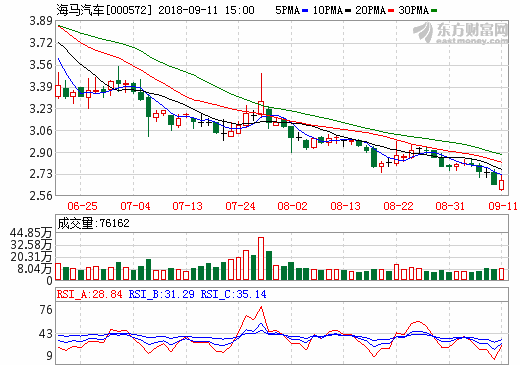
Task: Click the blue 5PMA legend swatch
Action: tap(305, 11)
